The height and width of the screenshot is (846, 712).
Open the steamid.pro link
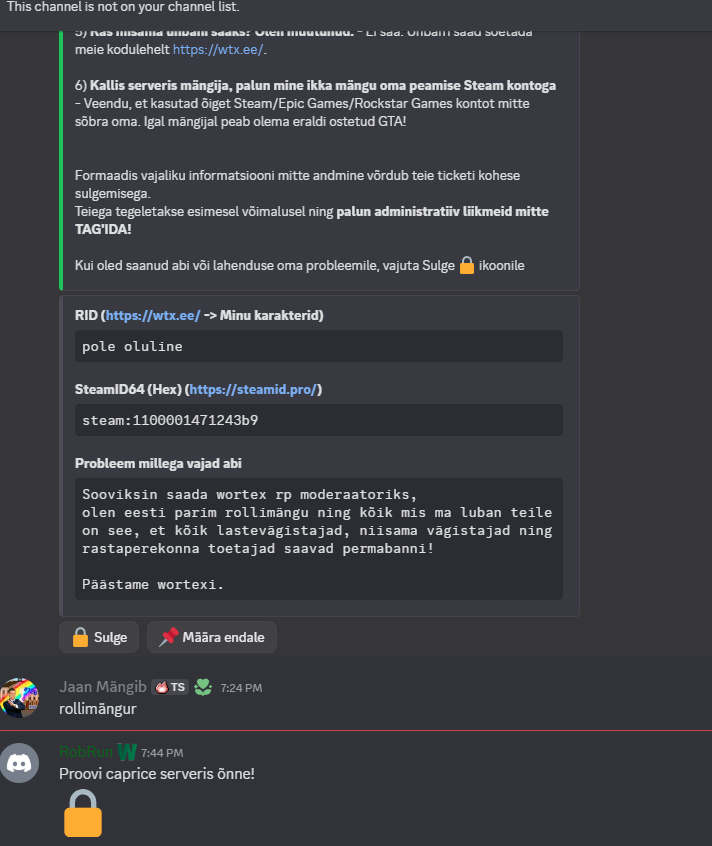255,389
